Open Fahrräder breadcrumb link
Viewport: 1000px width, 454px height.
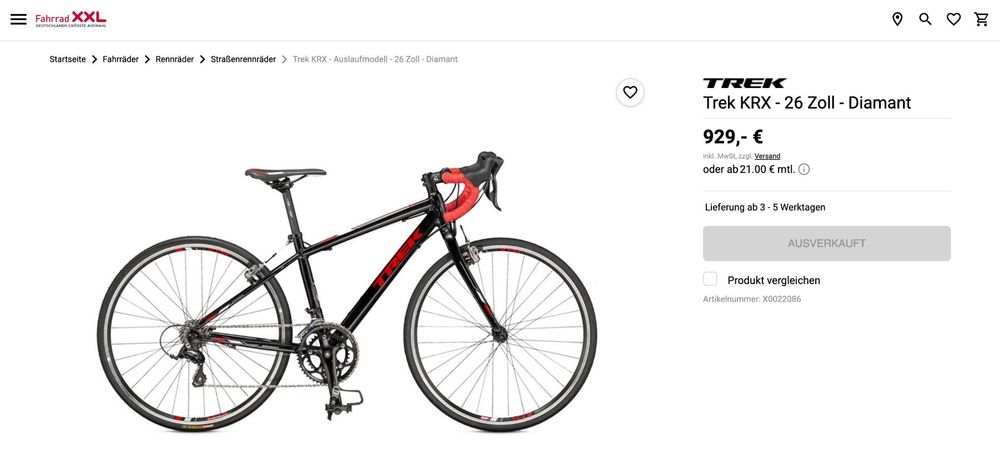pyautogui.click(x=121, y=59)
